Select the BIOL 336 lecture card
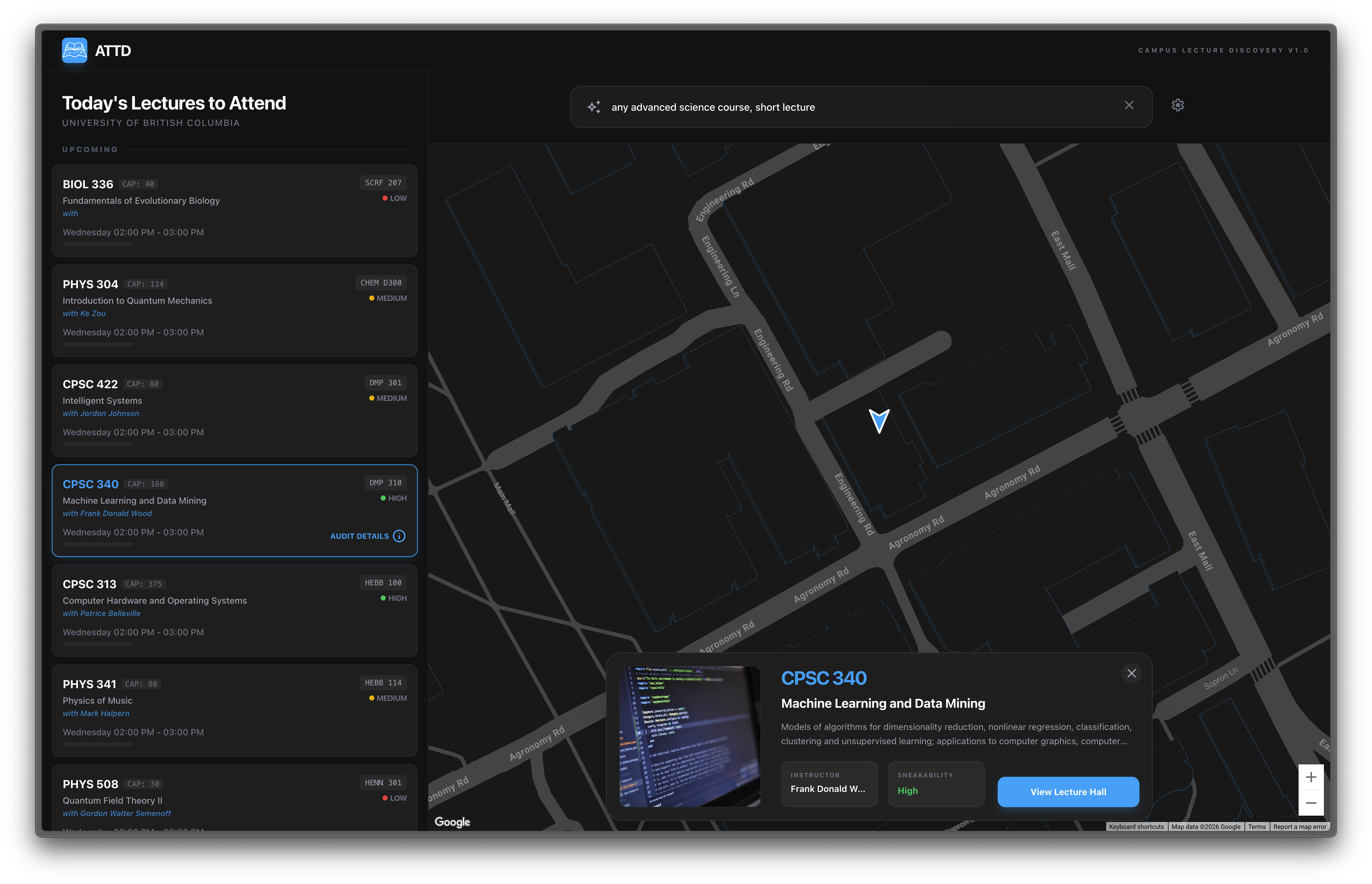This screenshot has width=1372, height=884. 234,211
